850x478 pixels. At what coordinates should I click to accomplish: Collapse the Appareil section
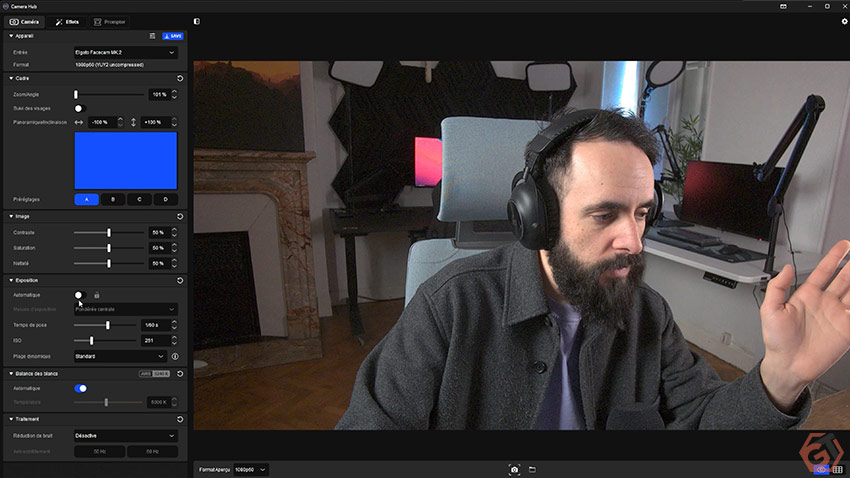click(11, 36)
